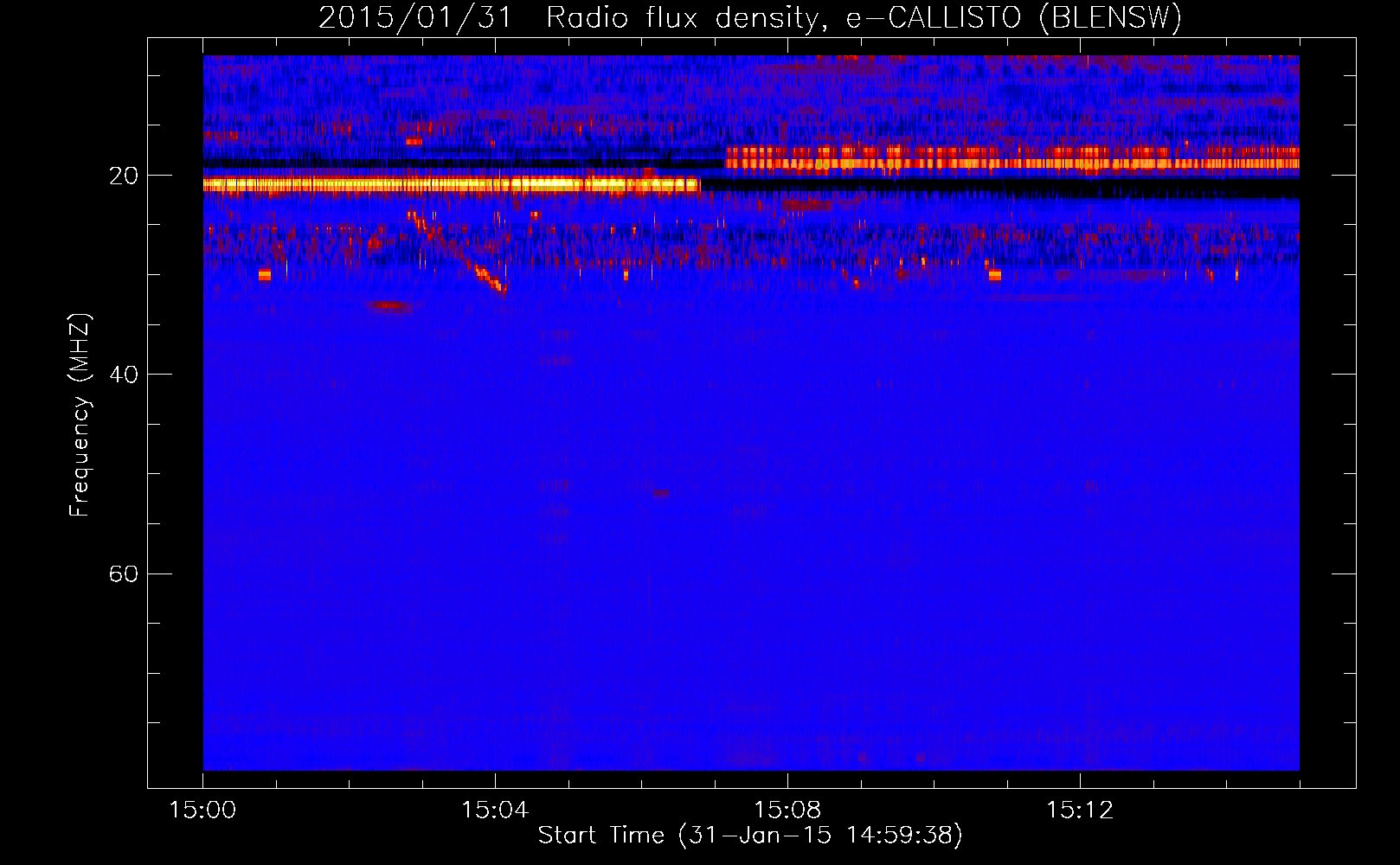Click the drifting burst feature around 15:03

(457, 252)
